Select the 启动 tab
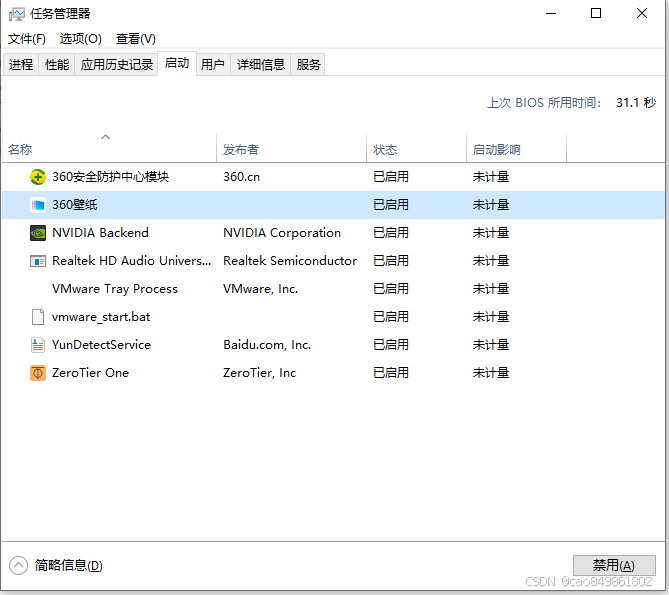This screenshot has width=669, height=595. coord(177,63)
